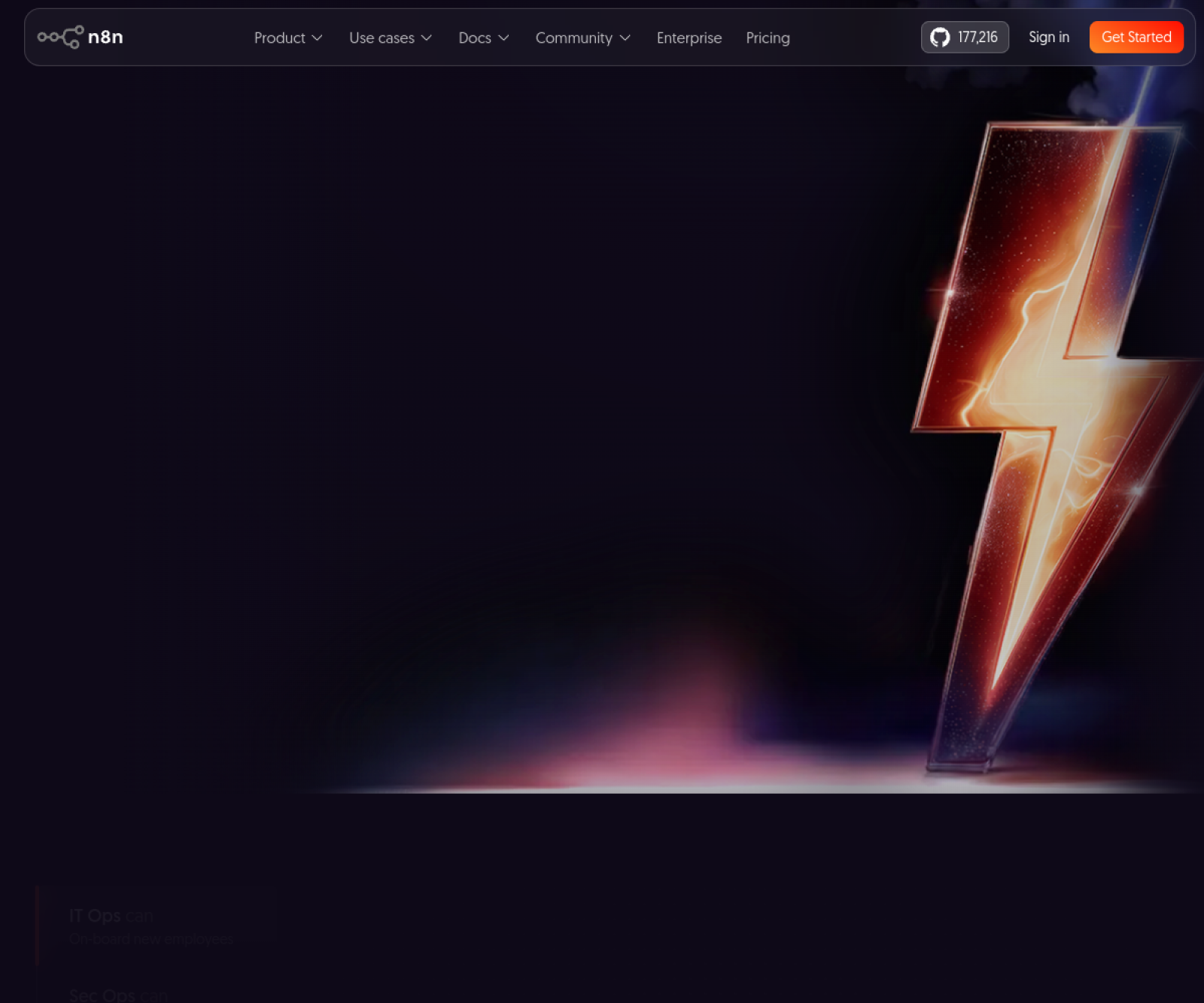Screen dimensions: 1204x1003
Task: Open the Community menu
Action: point(573,38)
